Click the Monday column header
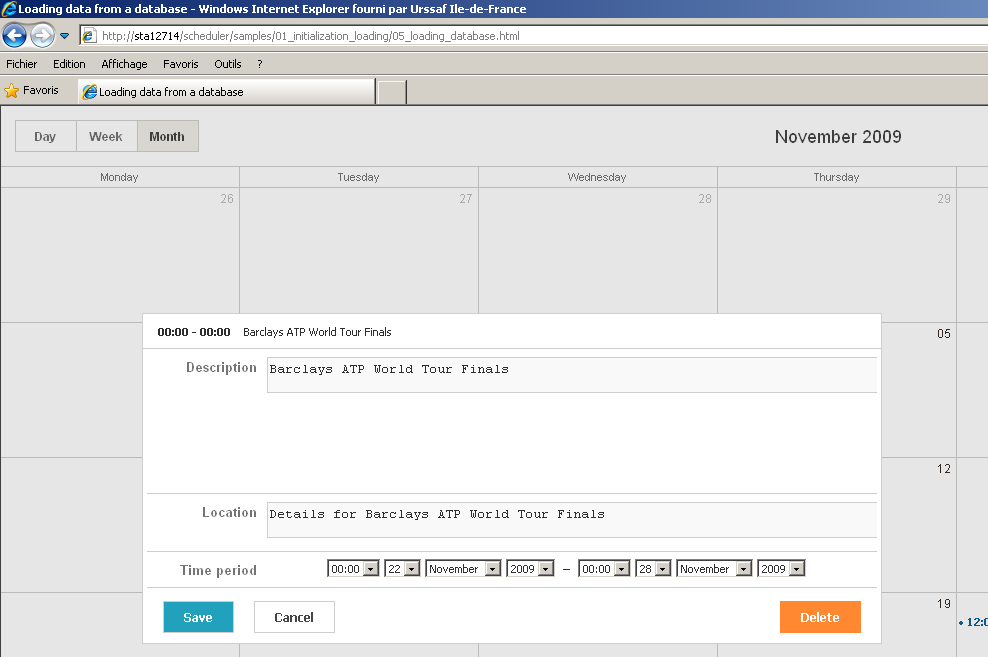This screenshot has height=657, width=988. coord(119,177)
